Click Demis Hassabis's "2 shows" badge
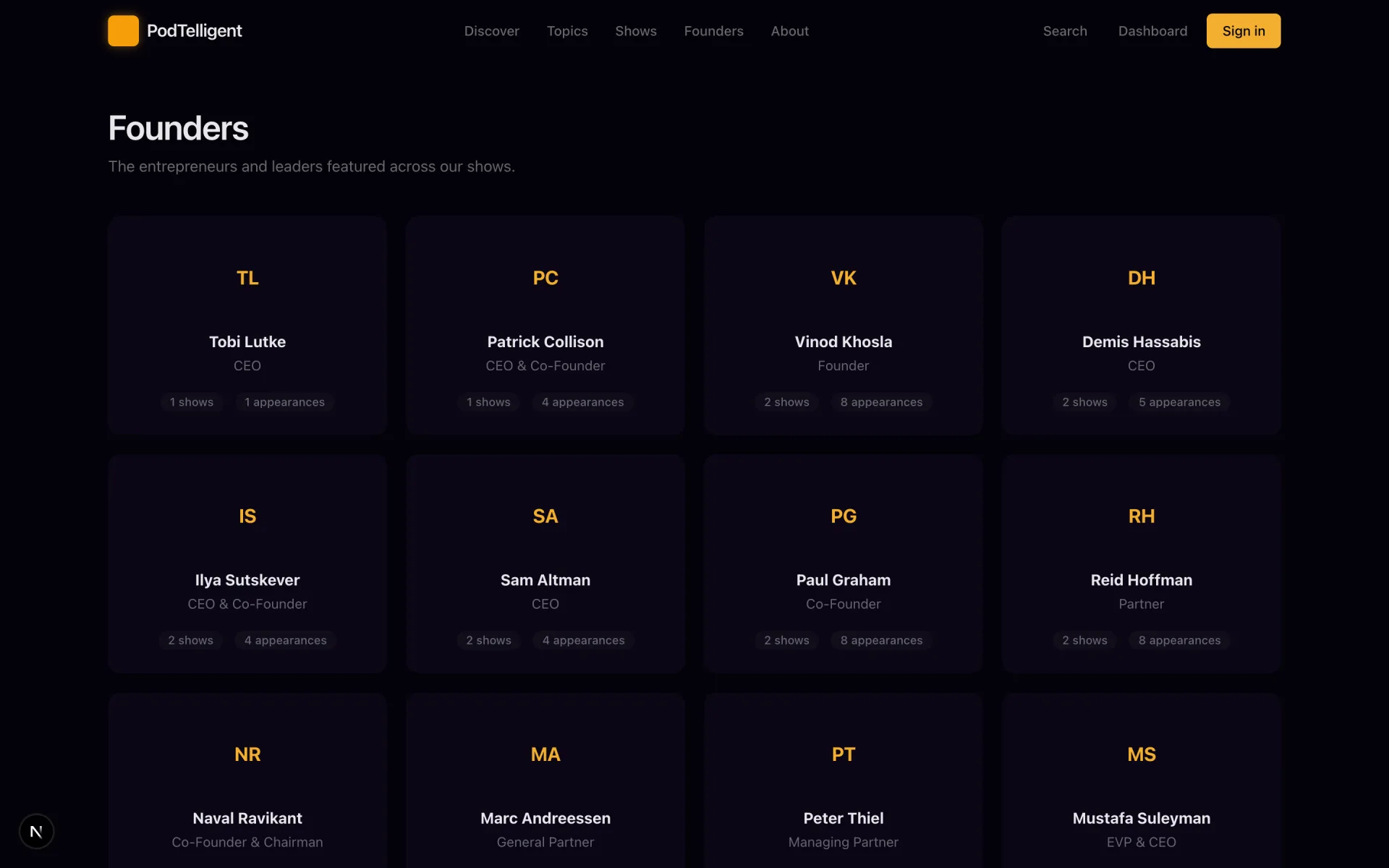Viewport: 1389px width, 868px height. [1084, 402]
